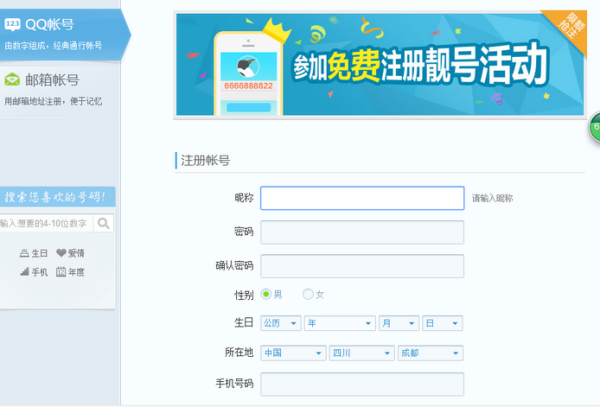Image resolution: width=600 pixels, height=407 pixels.
Task: Focus the 密码 password field
Action: (362, 232)
